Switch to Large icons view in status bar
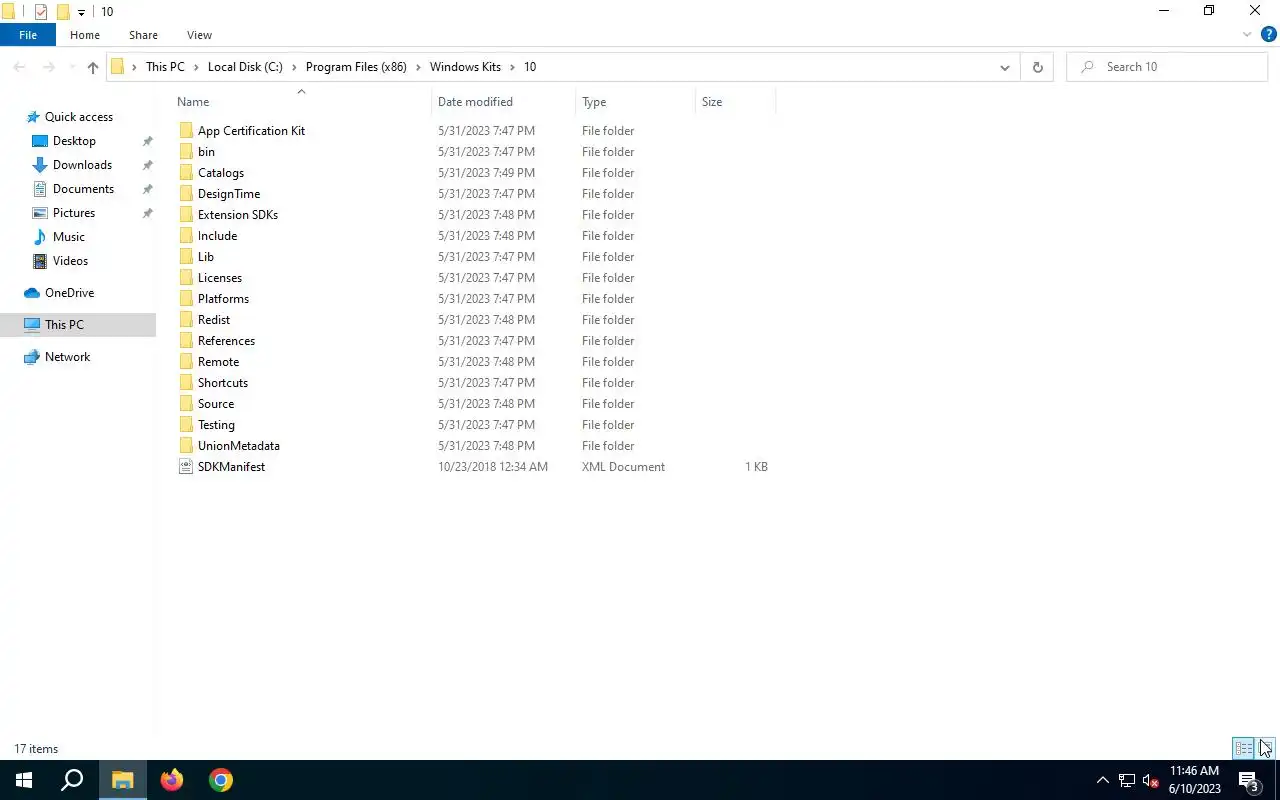This screenshot has height=800, width=1280. [x=1265, y=748]
